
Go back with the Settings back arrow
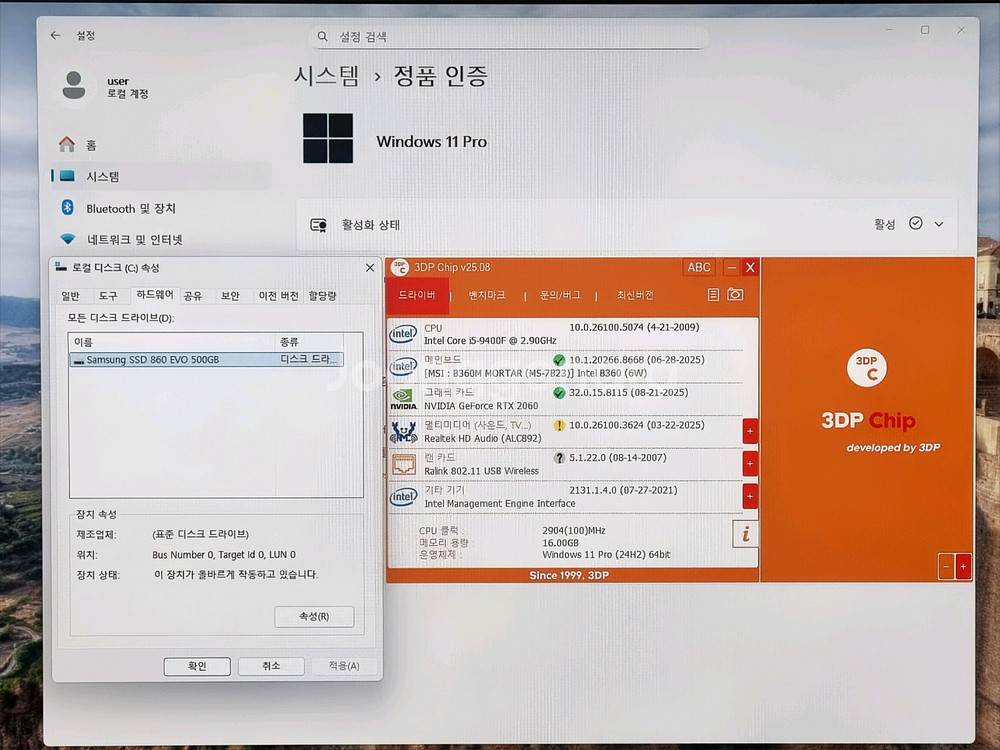pos(55,36)
